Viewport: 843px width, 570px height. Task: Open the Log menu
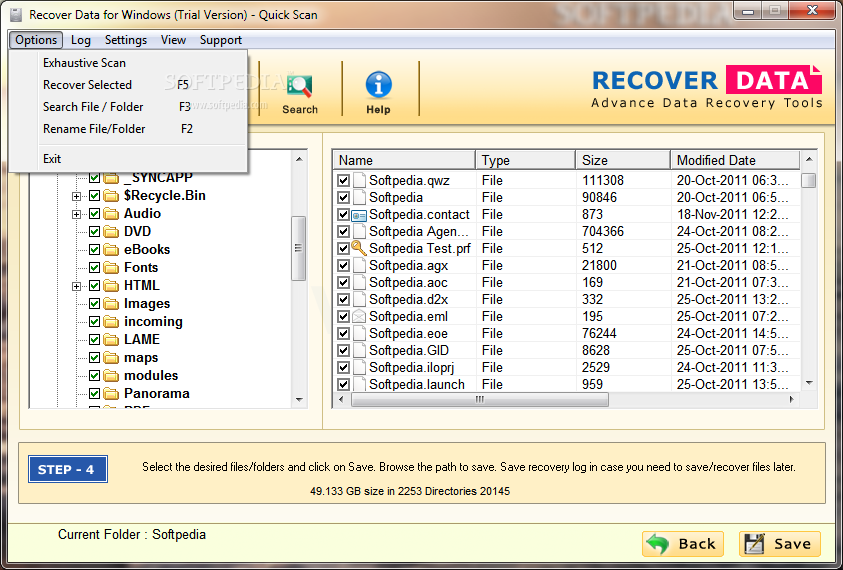click(81, 40)
